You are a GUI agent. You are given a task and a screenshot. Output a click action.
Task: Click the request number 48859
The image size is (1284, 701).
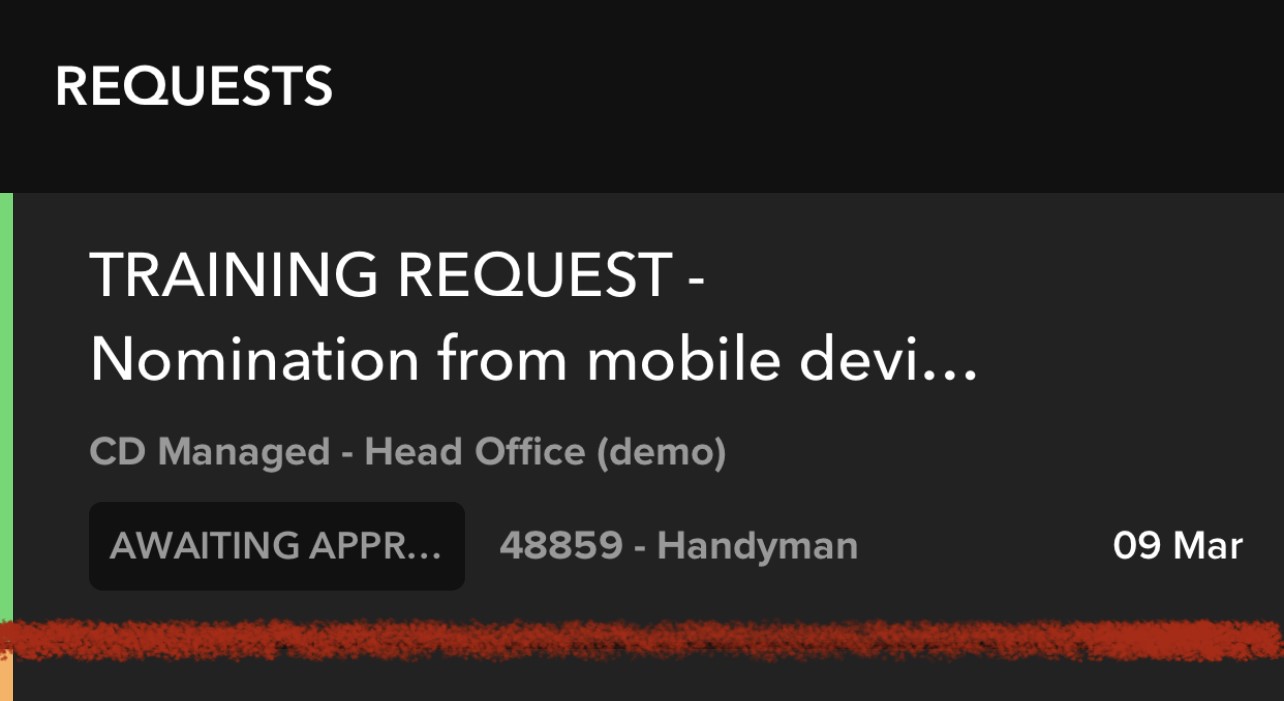tap(561, 546)
